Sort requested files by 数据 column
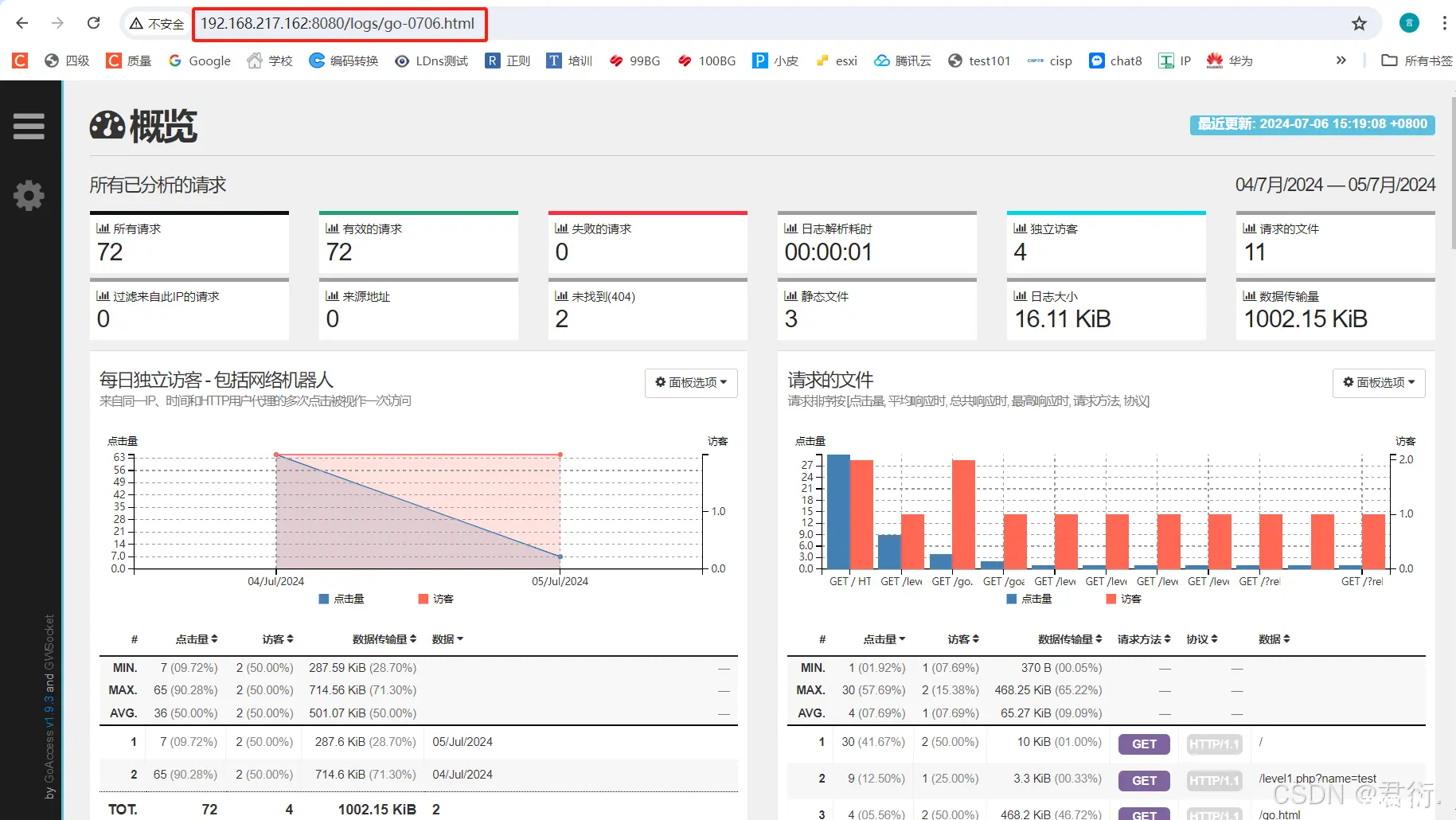 [1274, 639]
